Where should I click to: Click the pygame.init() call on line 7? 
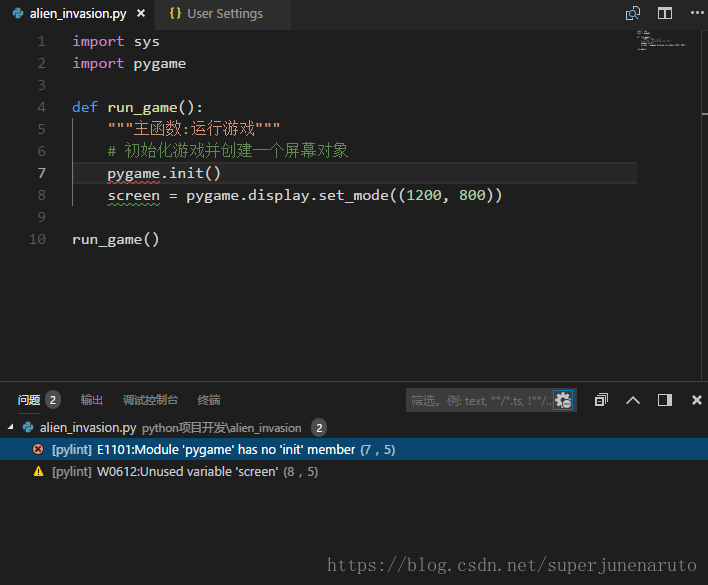click(x=164, y=173)
